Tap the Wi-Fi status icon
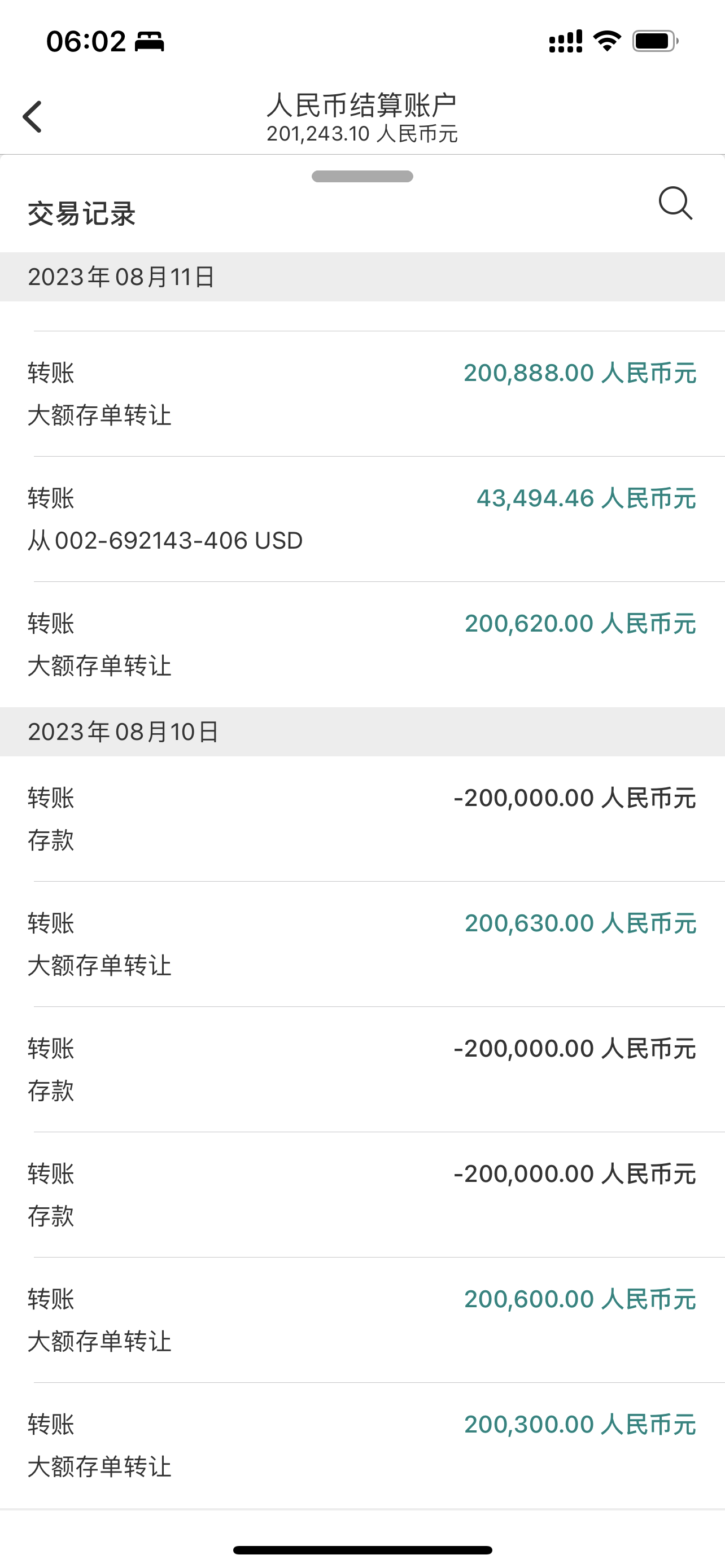This screenshot has height=1568, width=725. coord(607,41)
